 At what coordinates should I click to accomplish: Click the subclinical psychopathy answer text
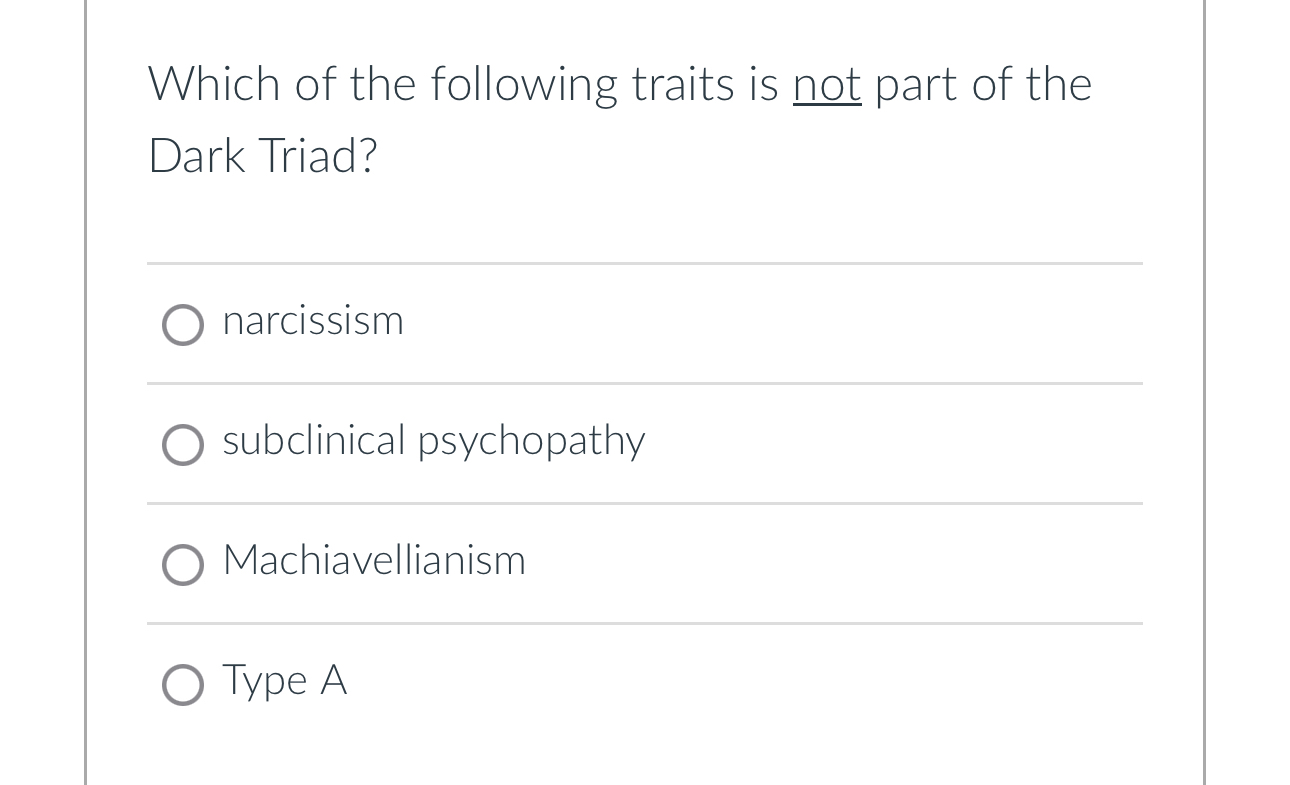433,441
